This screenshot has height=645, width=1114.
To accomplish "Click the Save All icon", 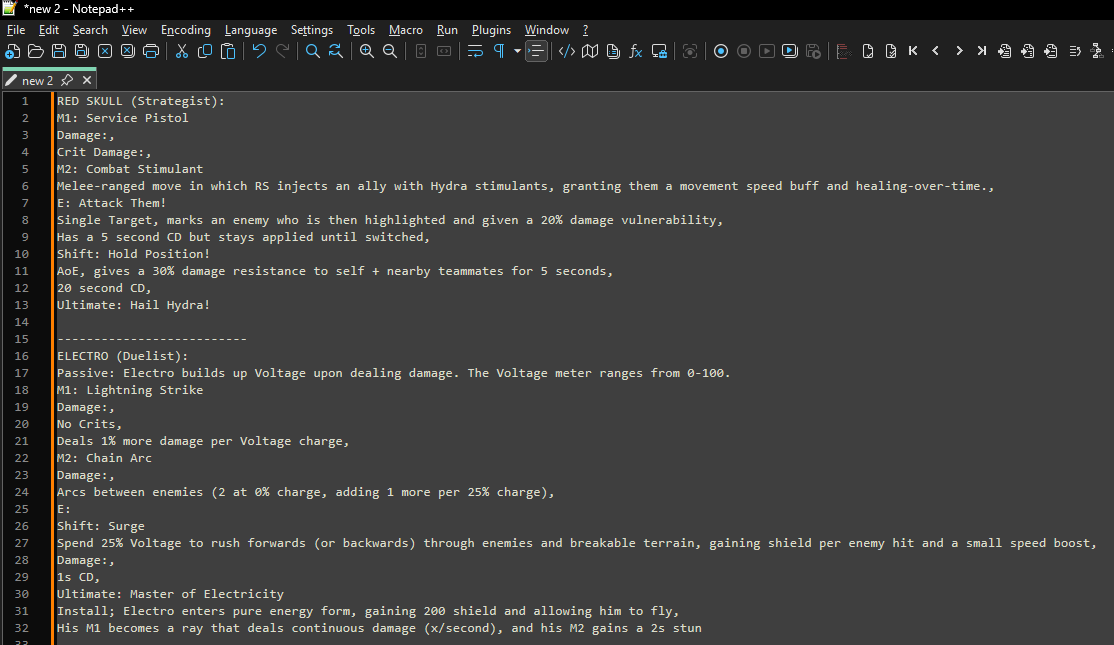I will point(82,51).
